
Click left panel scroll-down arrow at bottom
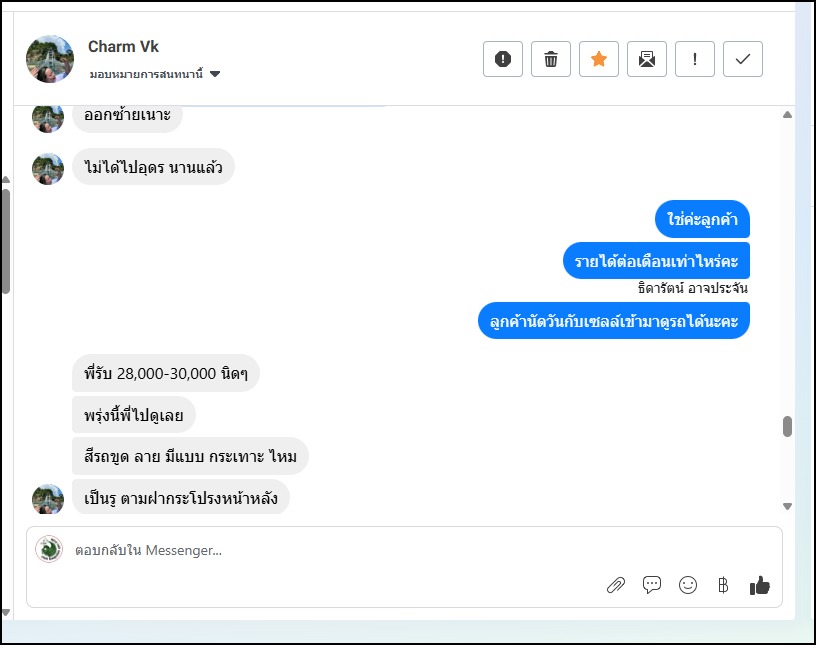[x=6, y=613]
